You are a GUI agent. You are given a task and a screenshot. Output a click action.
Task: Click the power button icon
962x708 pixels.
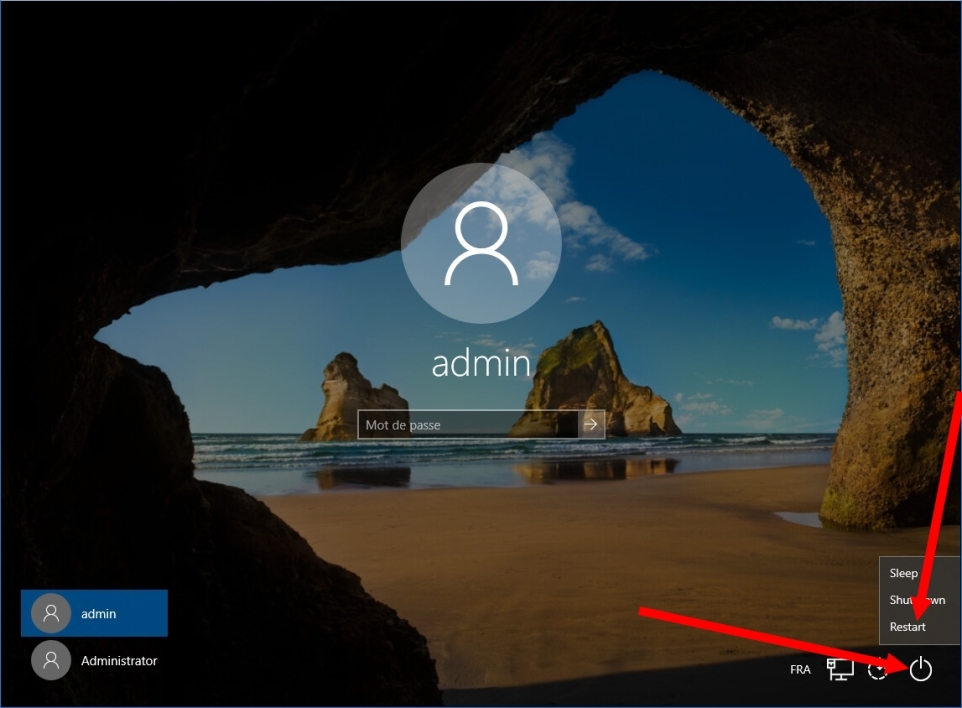[x=920, y=670]
